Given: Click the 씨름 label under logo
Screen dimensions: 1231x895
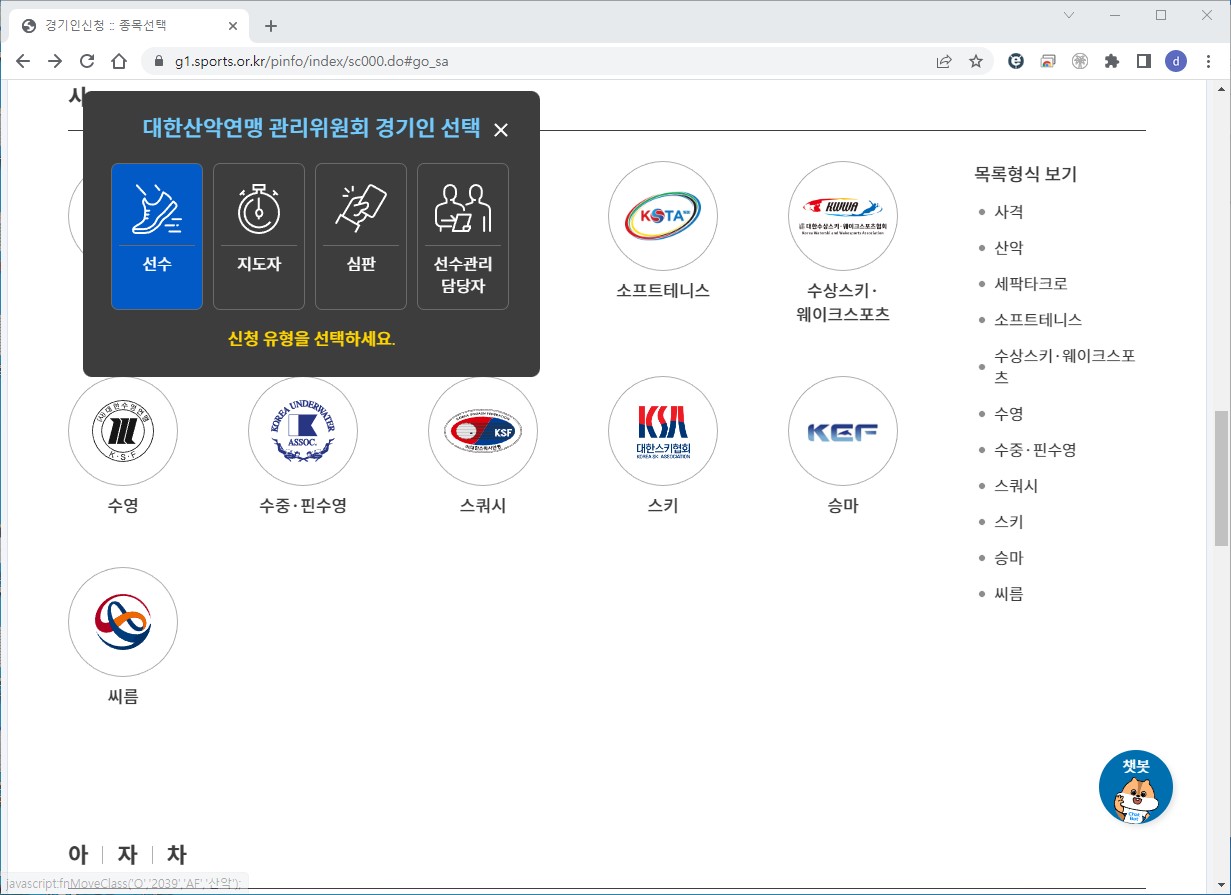Looking at the screenshot, I should click(123, 697).
